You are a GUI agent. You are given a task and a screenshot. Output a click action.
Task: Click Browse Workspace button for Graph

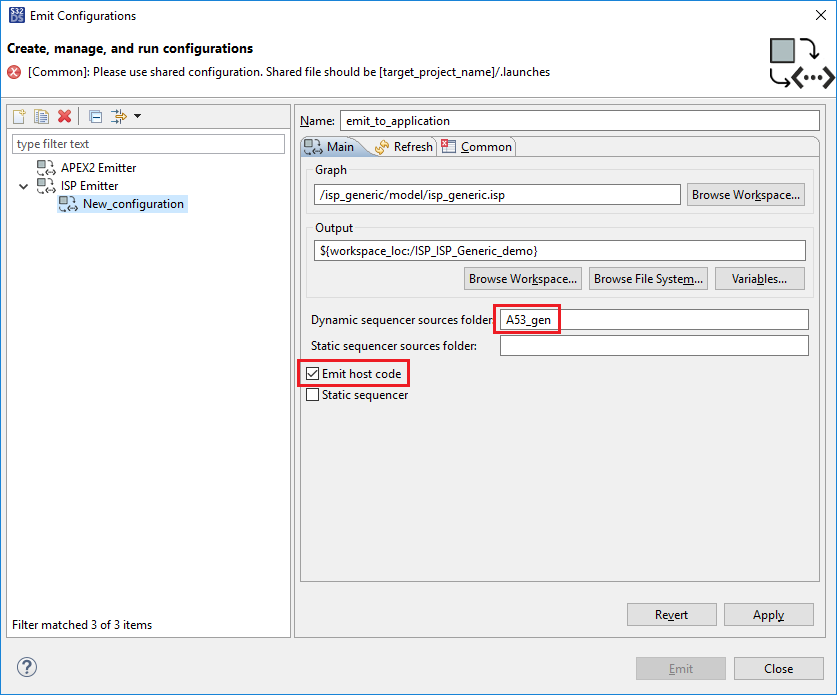point(746,195)
